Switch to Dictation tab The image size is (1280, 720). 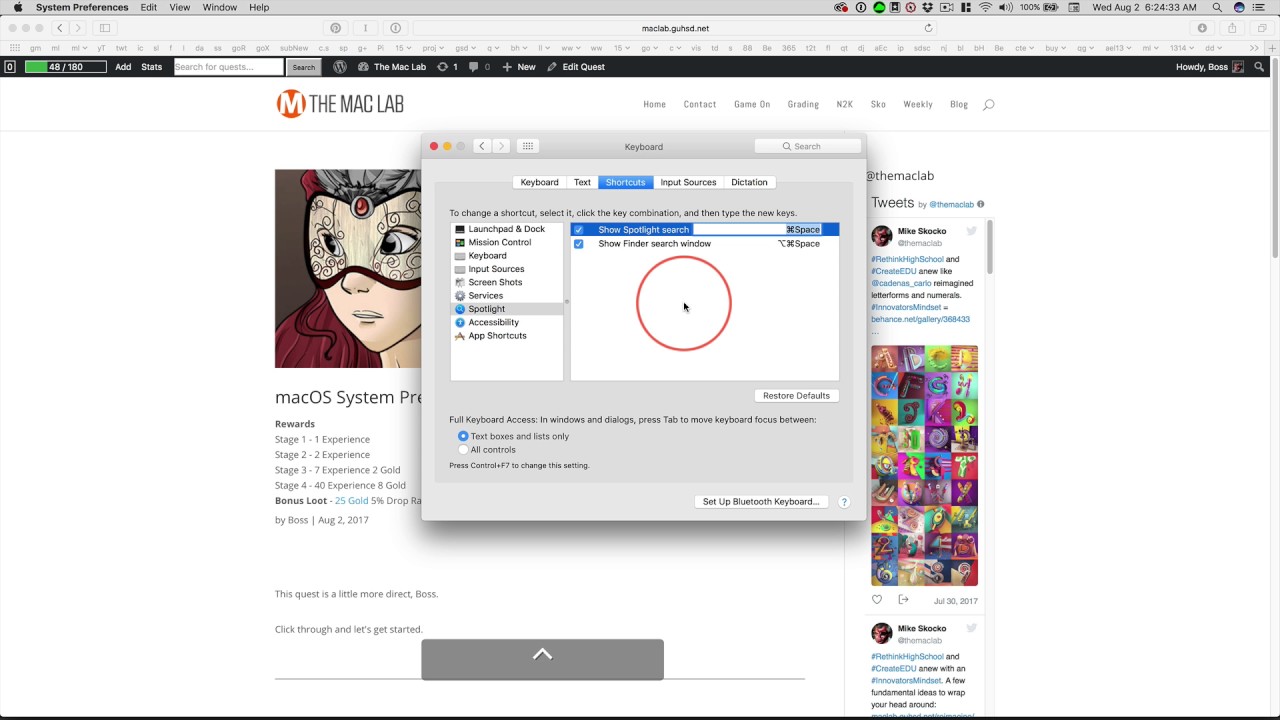pos(749,182)
